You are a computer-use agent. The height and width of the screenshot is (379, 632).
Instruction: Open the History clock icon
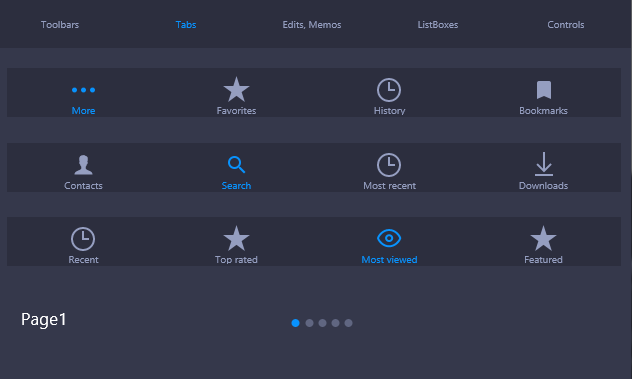tap(389, 90)
